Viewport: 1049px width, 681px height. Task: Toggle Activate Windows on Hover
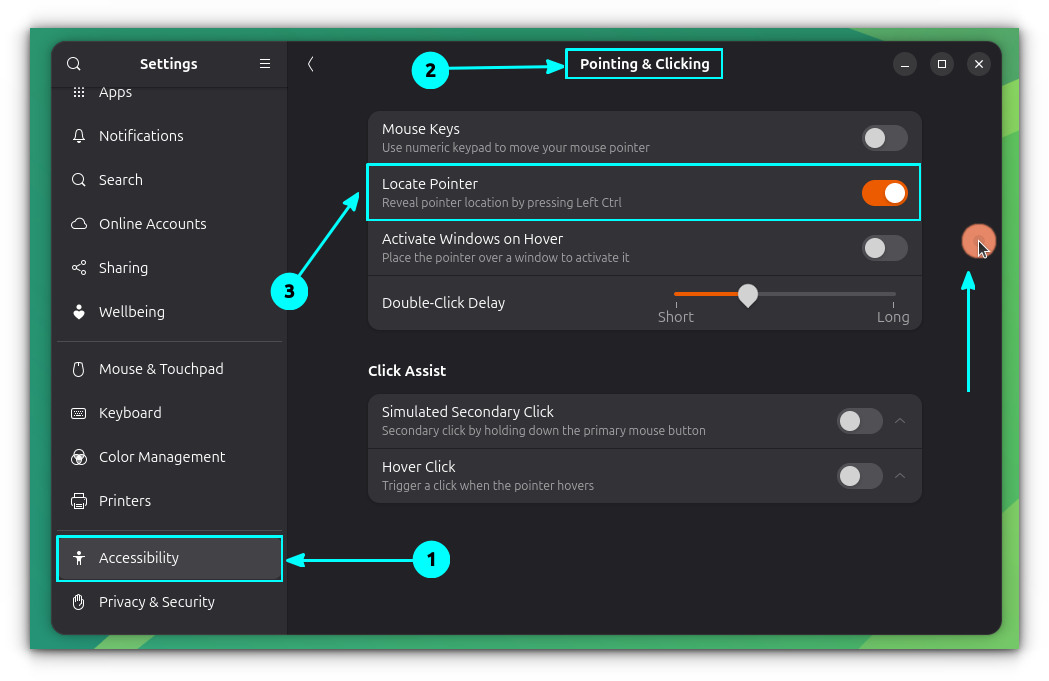tap(884, 248)
